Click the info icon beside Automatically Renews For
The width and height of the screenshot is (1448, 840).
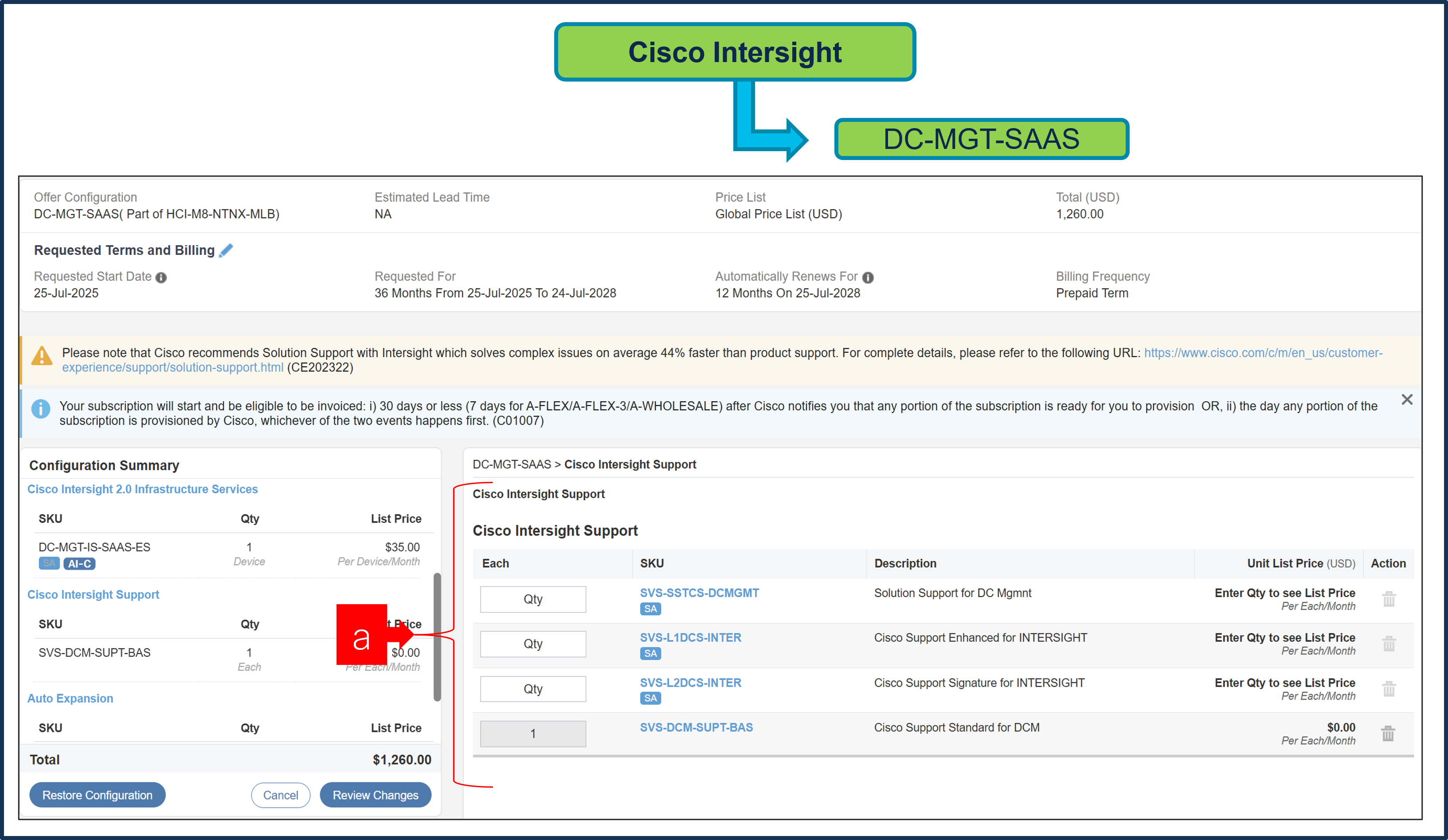pos(868,277)
